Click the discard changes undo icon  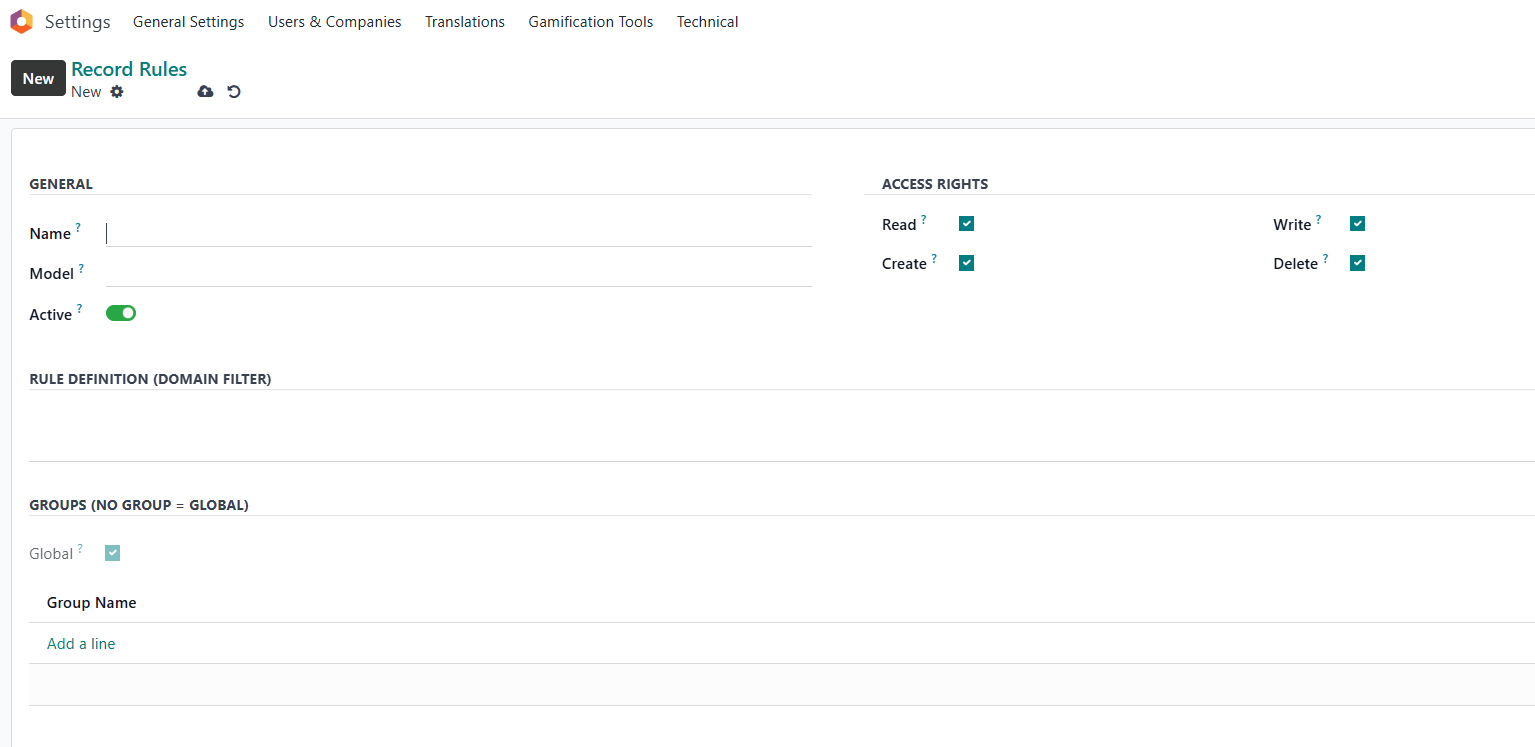234,92
